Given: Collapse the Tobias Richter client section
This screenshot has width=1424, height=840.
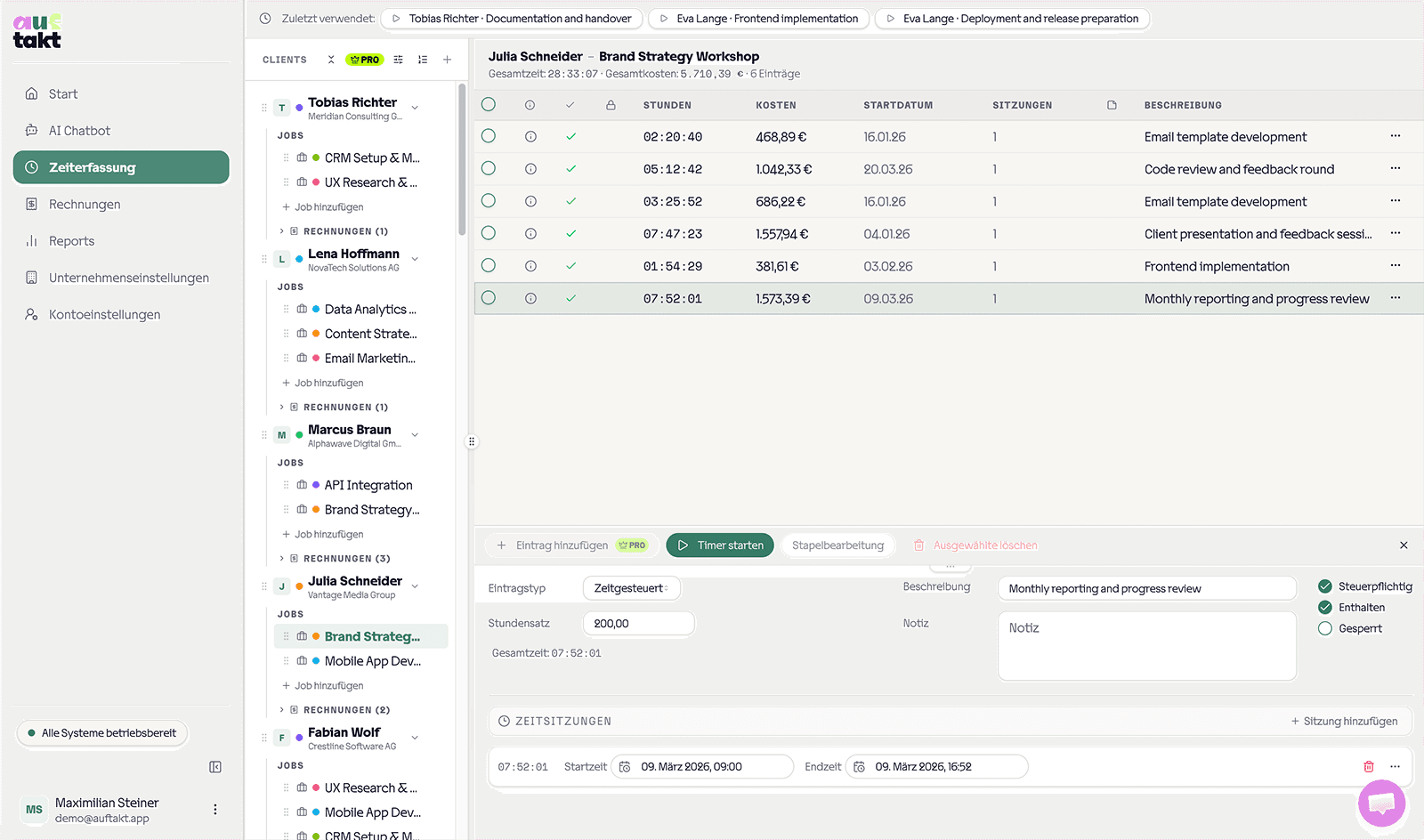Looking at the screenshot, I should pyautogui.click(x=415, y=109).
